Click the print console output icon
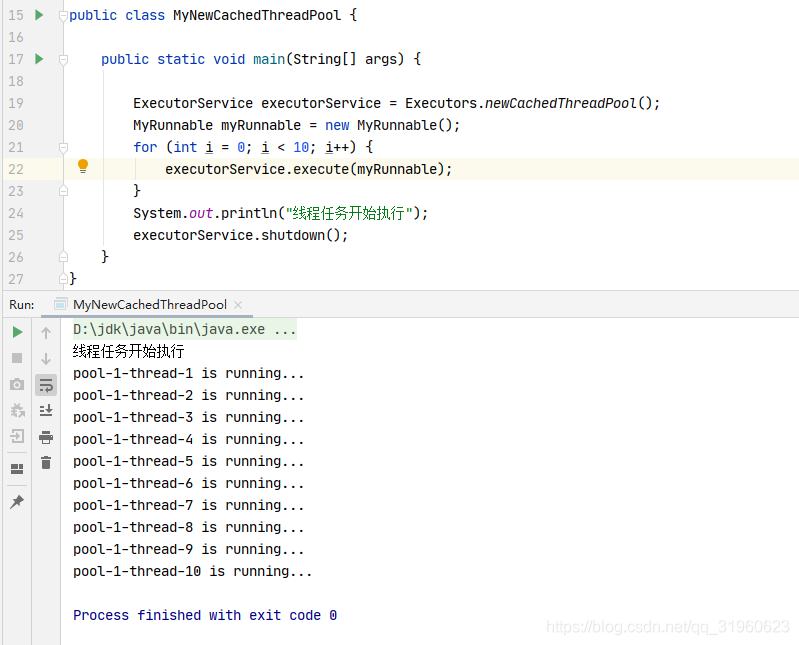This screenshot has width=799, height=645. pyautogui.click(x=46, y=437)
